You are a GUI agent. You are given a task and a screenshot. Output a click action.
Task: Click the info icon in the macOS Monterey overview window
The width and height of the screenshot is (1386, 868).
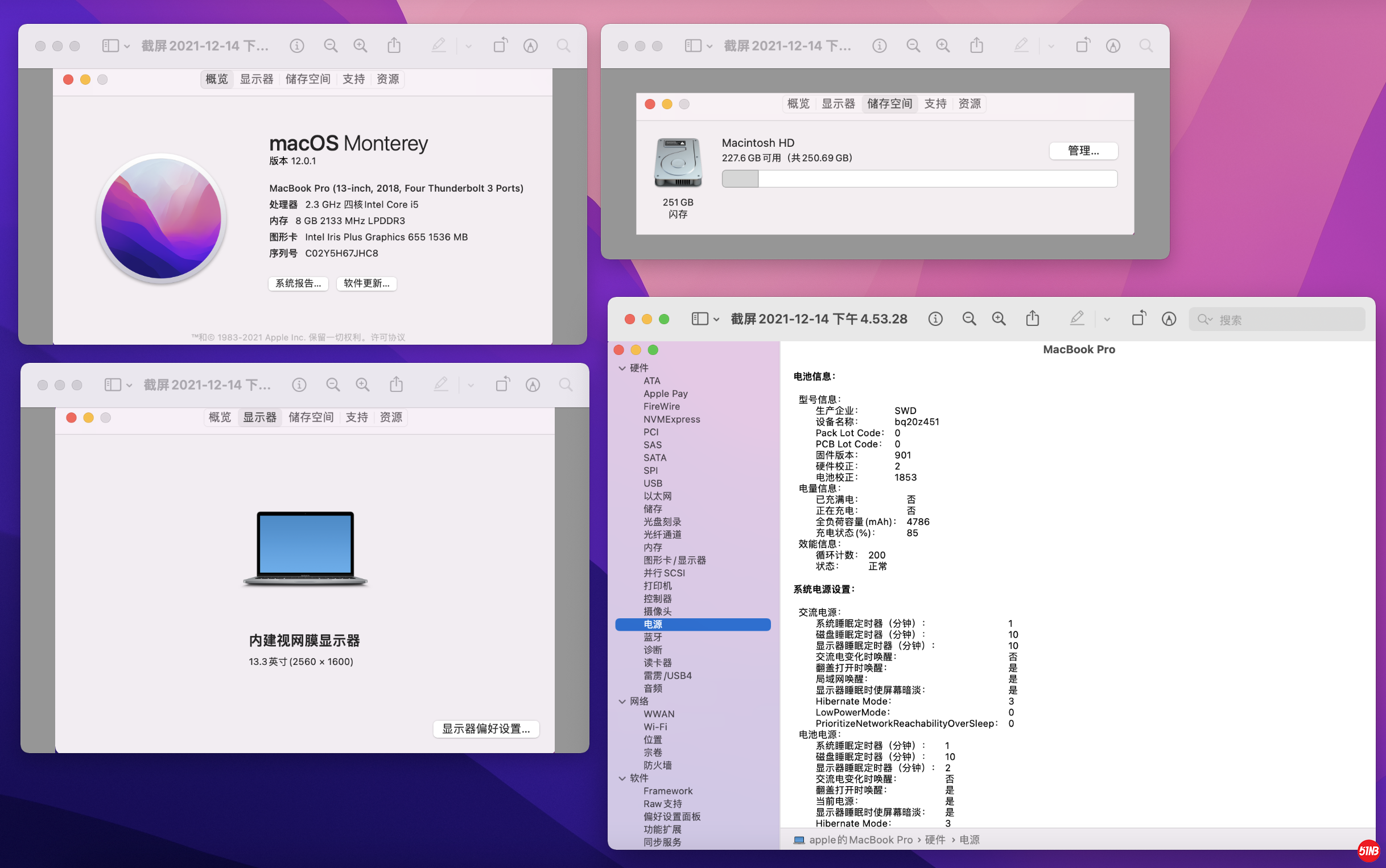pos(297,46)
